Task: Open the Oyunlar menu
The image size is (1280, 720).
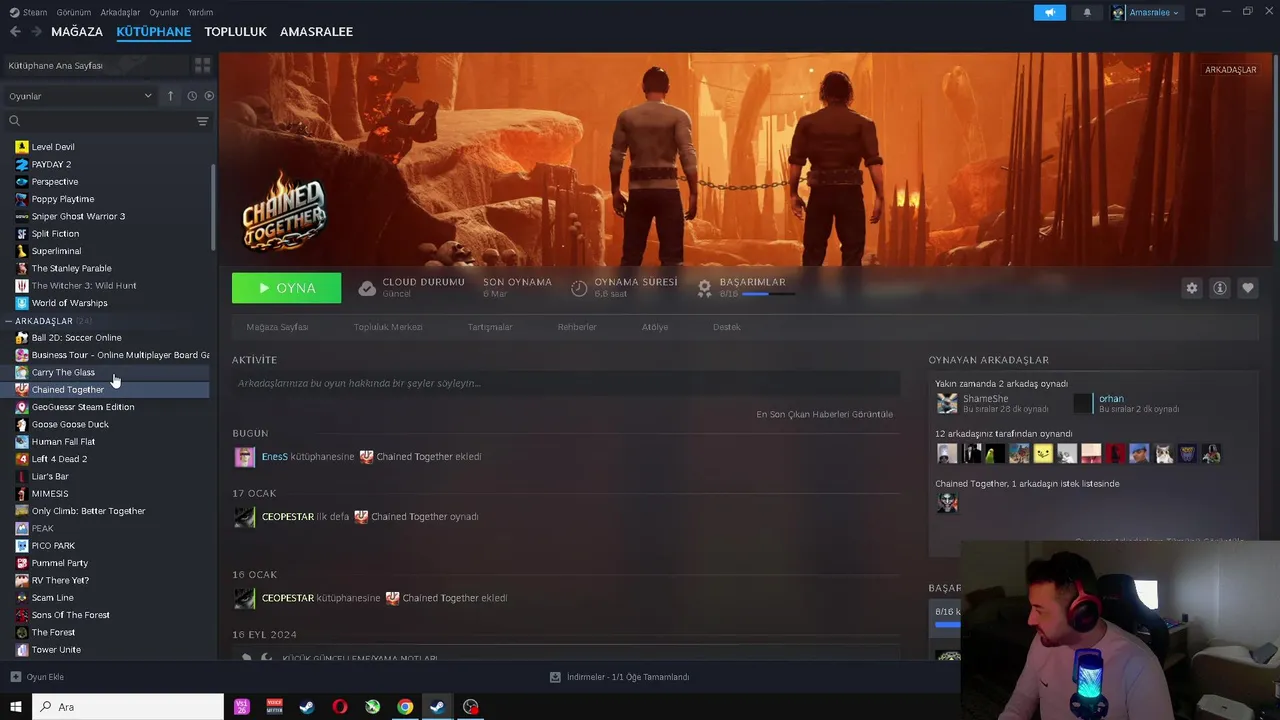Action: point(164,13)
